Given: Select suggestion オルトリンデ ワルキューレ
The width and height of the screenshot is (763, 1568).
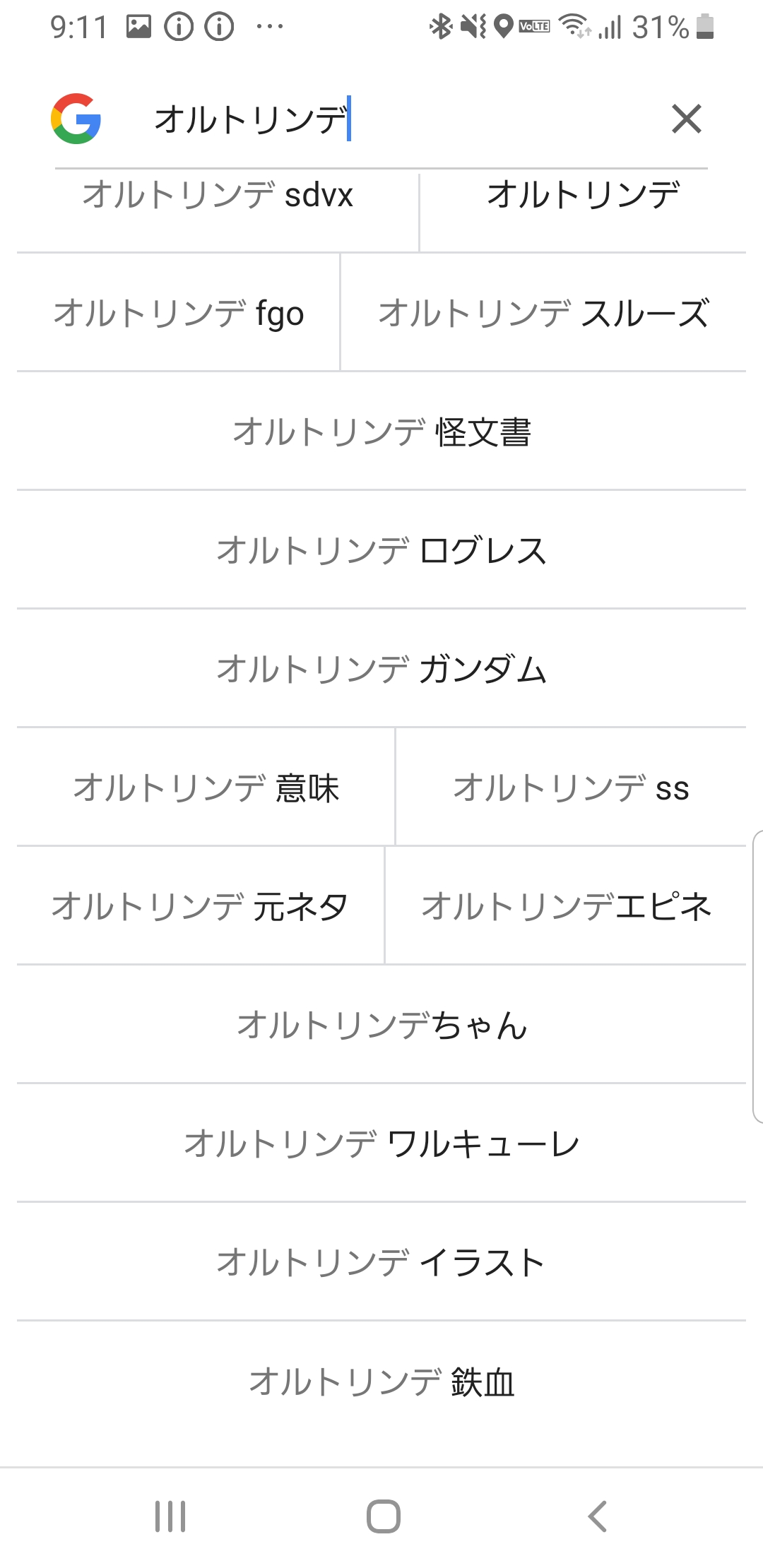Looking at the screenshot, I should pyautogui.click(x=381, y=1144).
